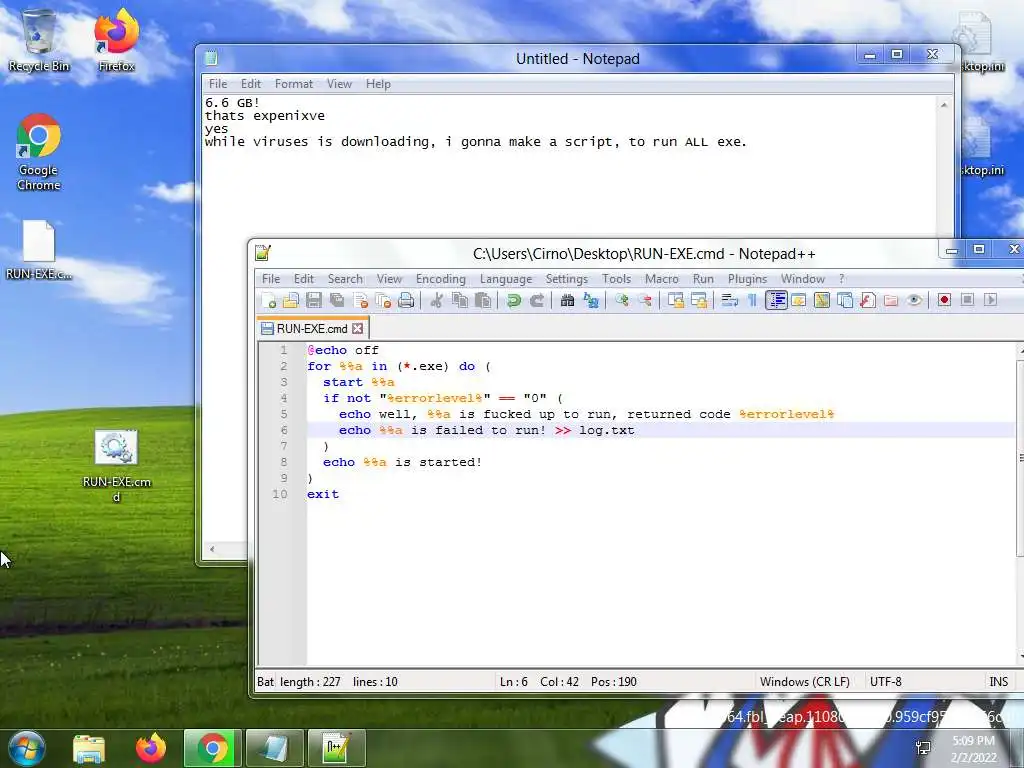Open the Encoding menu
Viewport: 1024px width, 768px height.
point(441,279)
